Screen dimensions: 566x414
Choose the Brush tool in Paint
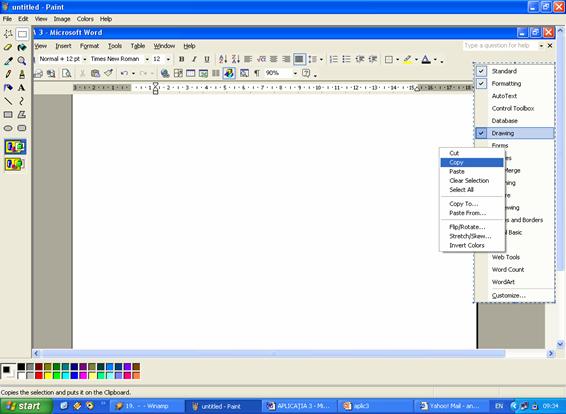click(22, 74)
